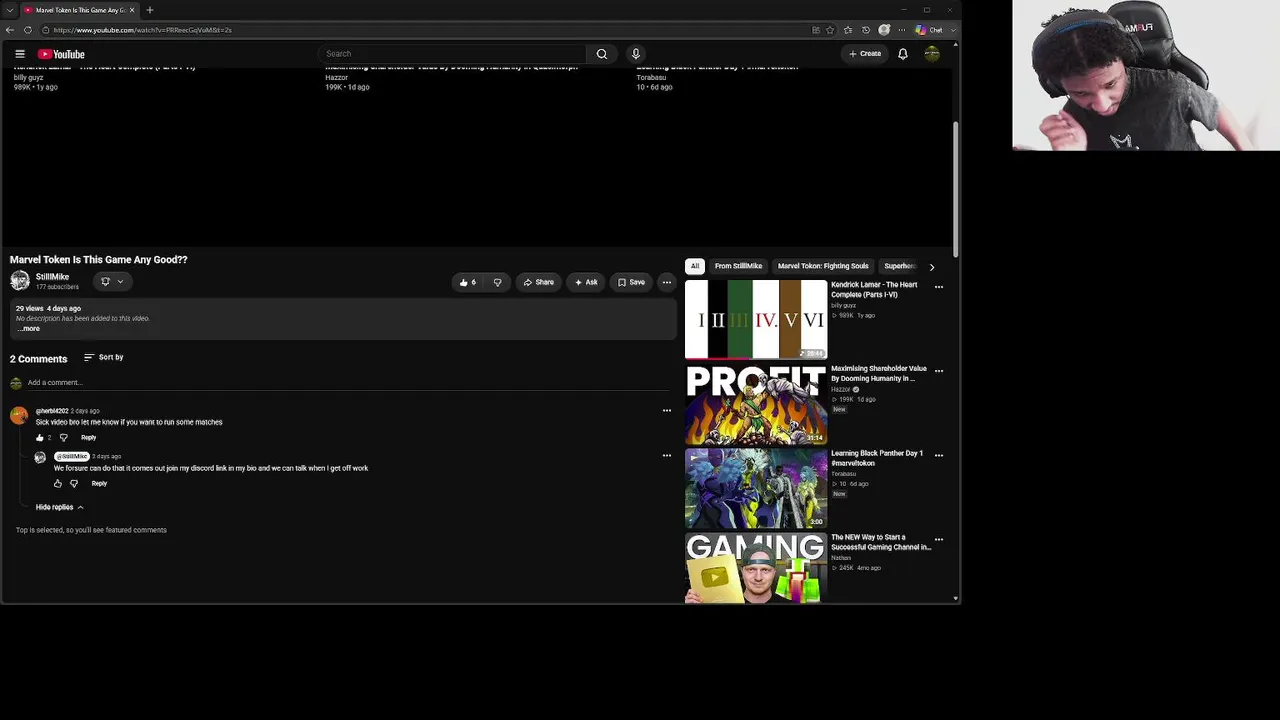Open the Sort by comments menu
Viewport: 1280px width, 720px height.
click(104, 357)
